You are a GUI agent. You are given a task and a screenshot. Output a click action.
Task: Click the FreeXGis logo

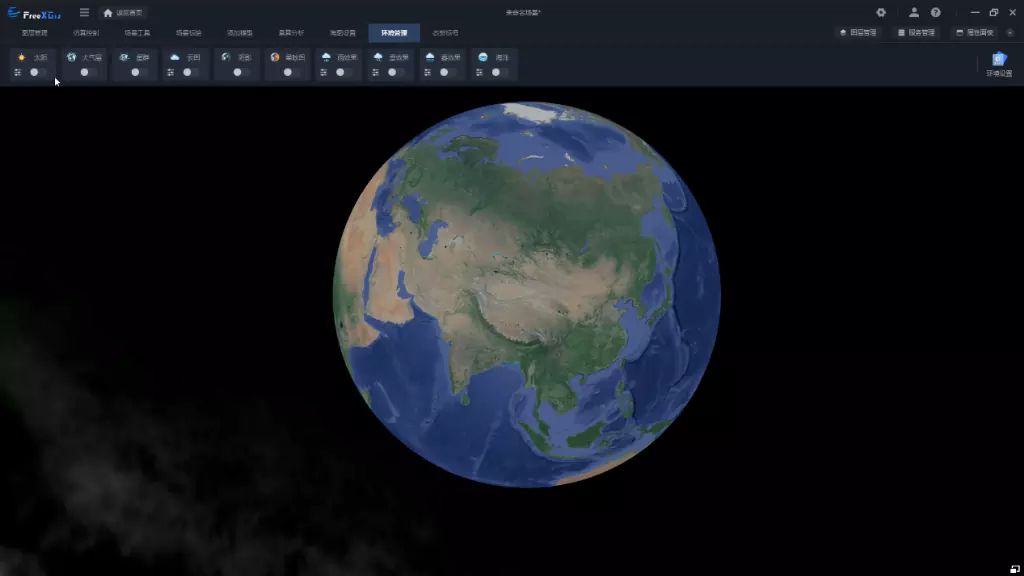[35, 13]
